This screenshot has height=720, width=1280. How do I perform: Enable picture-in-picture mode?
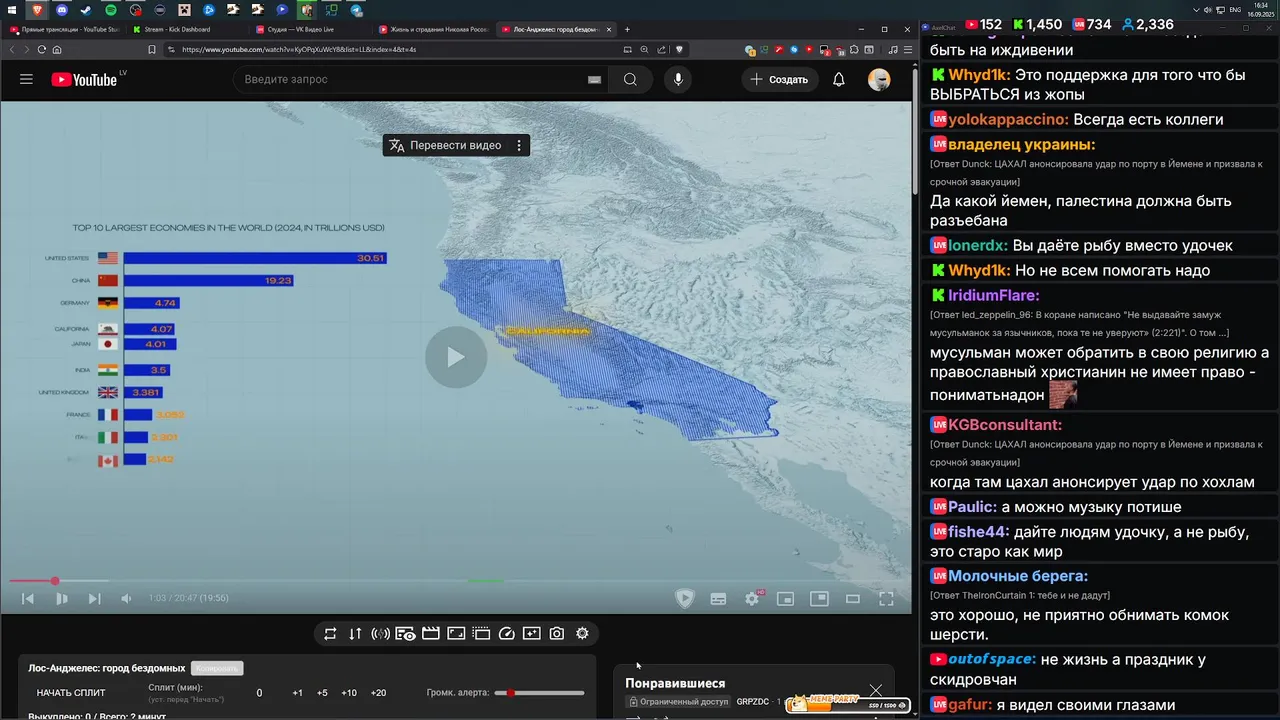point(819,599)
